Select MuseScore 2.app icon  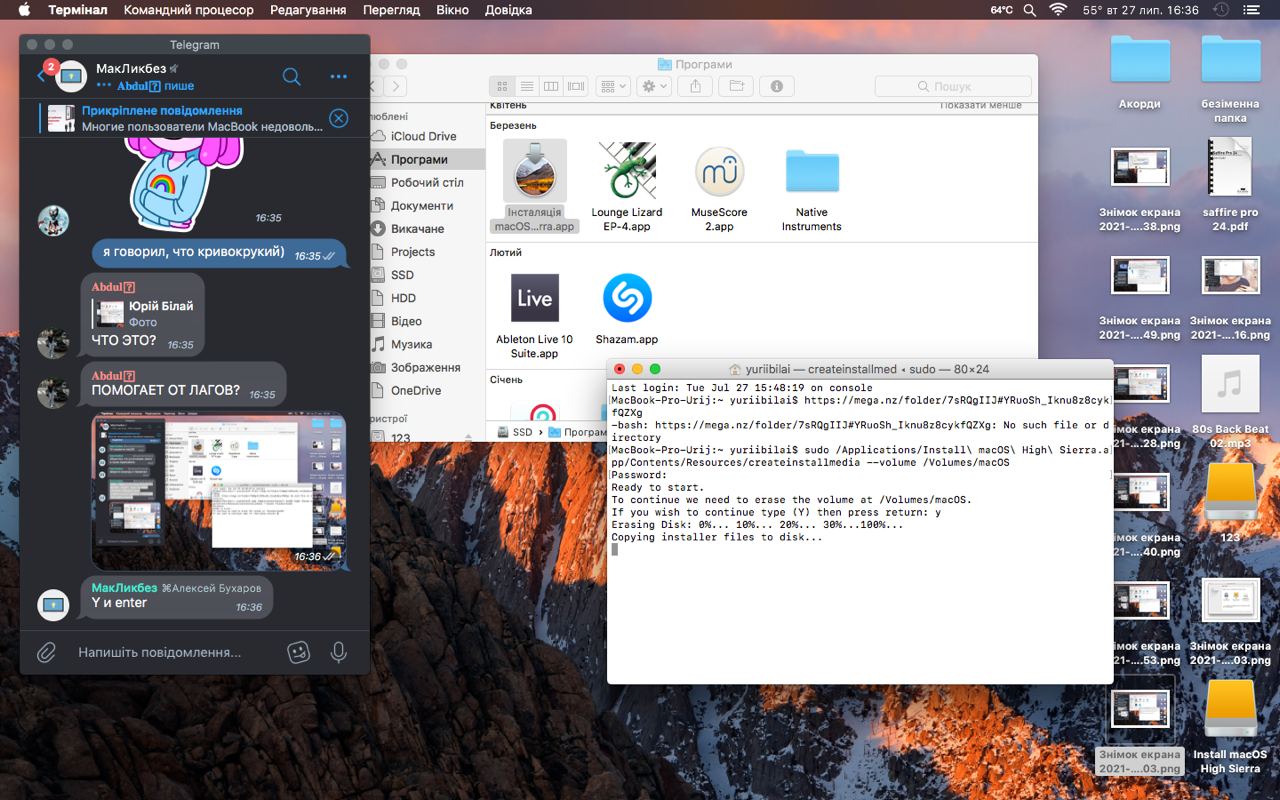(x=719, y=171)
